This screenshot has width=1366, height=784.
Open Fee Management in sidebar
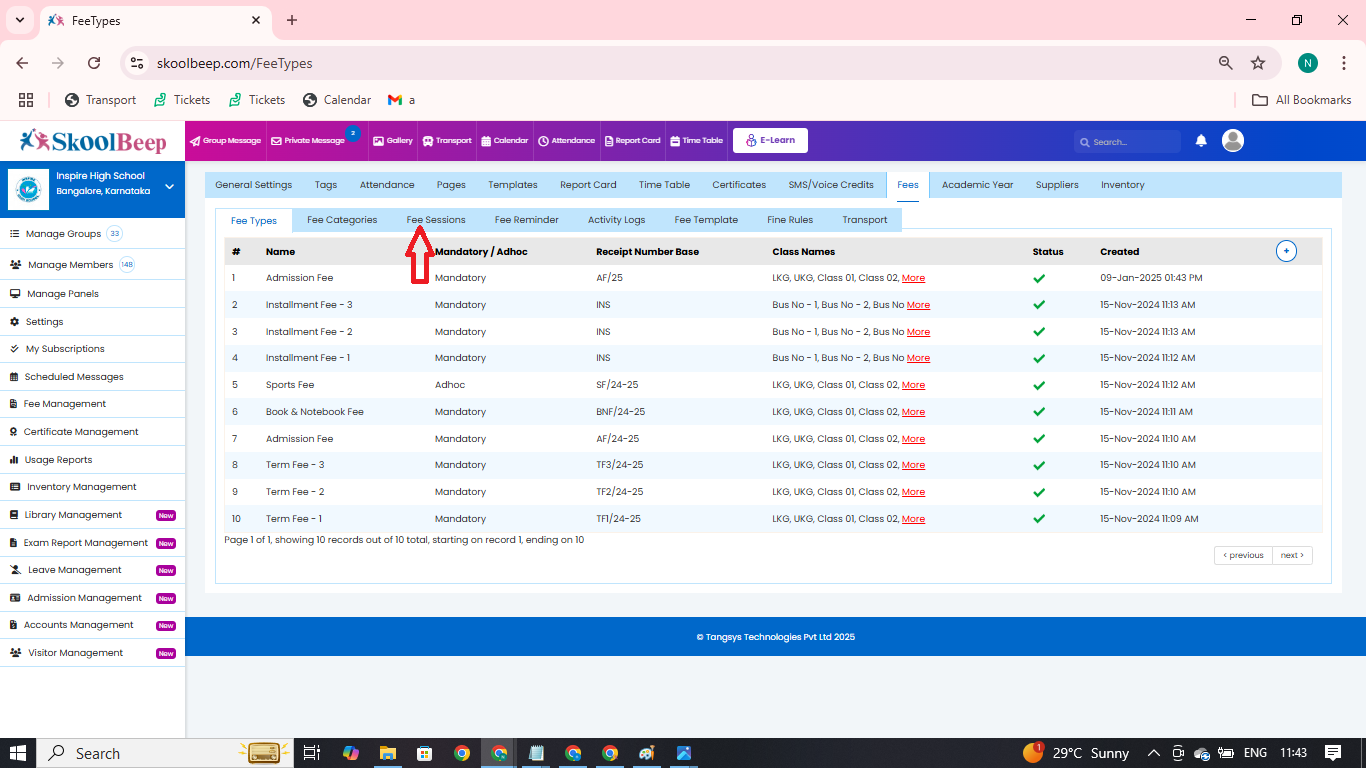point(64,404)
